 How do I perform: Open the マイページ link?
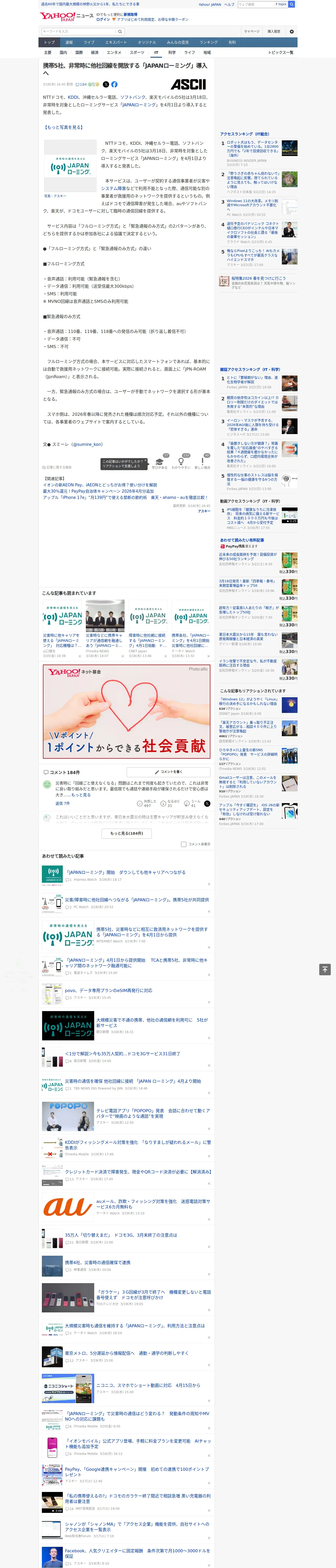252,31
